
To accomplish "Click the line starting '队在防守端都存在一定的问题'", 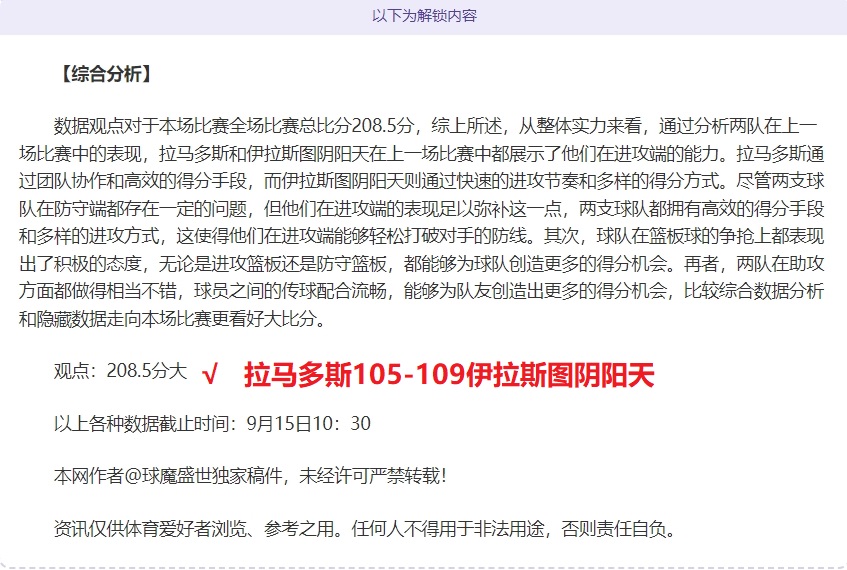I will [422, 209].
